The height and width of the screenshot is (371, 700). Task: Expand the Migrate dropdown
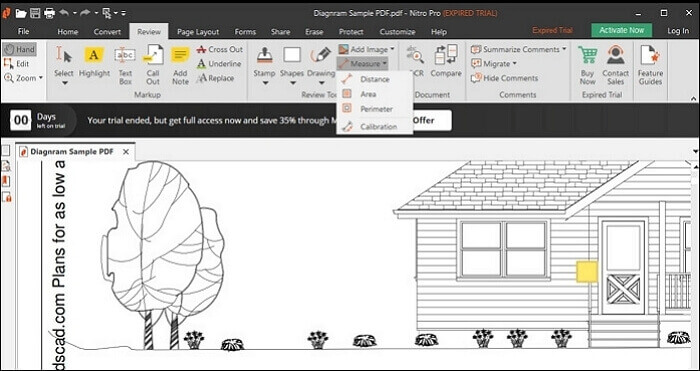click(x=494, y=64)
